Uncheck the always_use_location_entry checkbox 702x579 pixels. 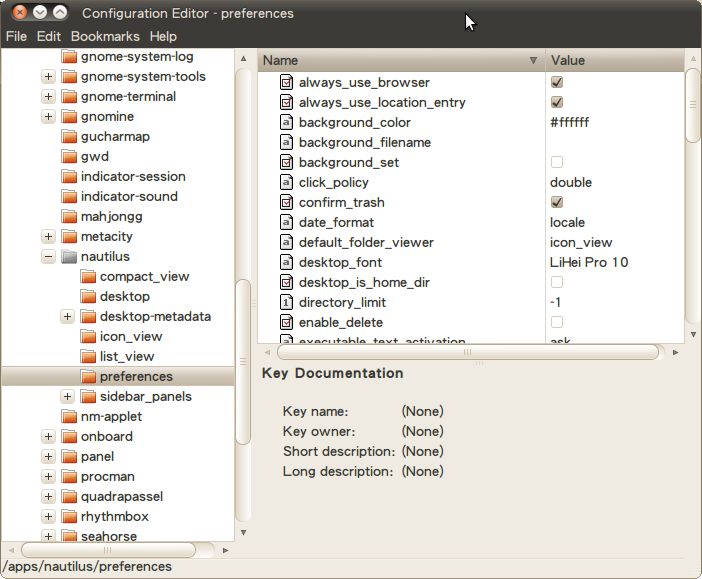(x=557, y=103)
